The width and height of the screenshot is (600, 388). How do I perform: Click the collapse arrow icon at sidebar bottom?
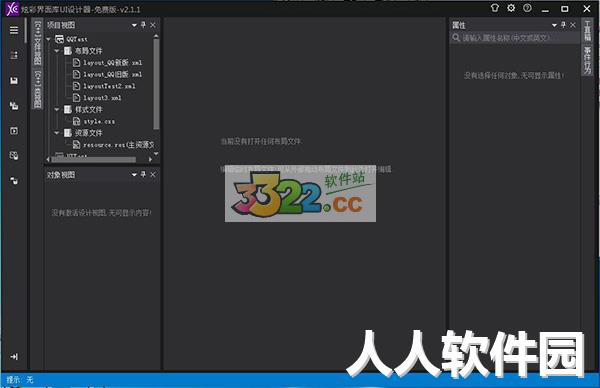coord(14,357)
